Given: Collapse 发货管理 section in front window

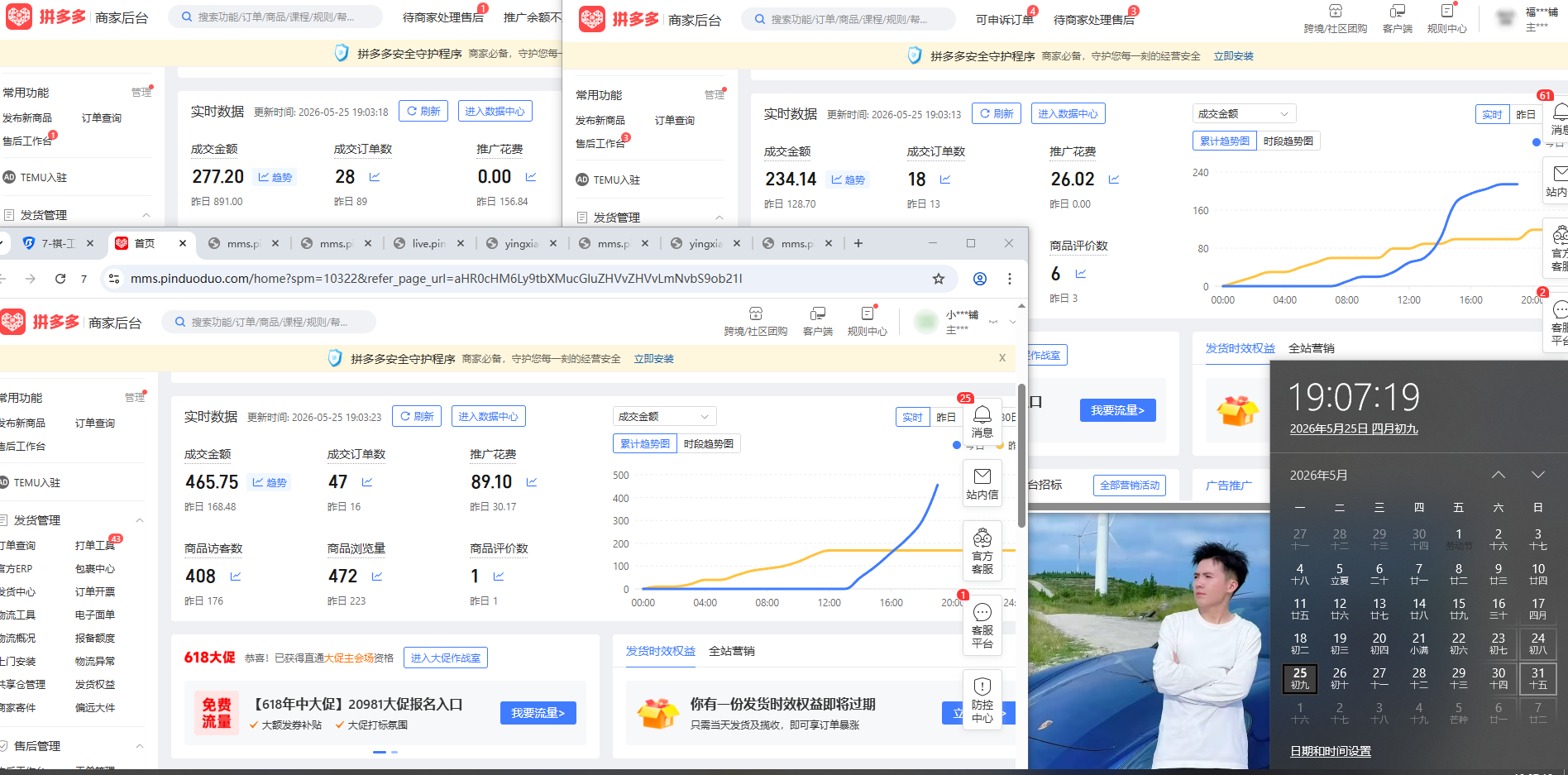Looking at the screenshot, I should tap(140, 520).
